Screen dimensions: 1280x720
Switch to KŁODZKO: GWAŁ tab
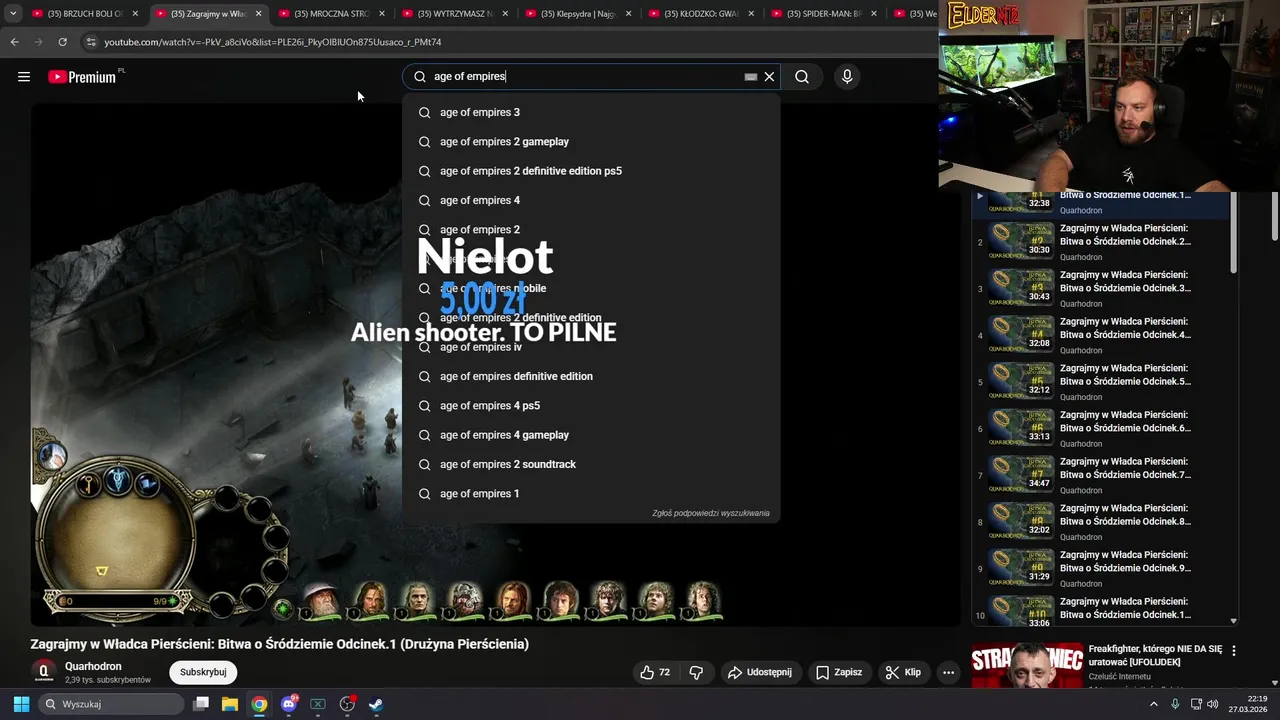[701, 14]
